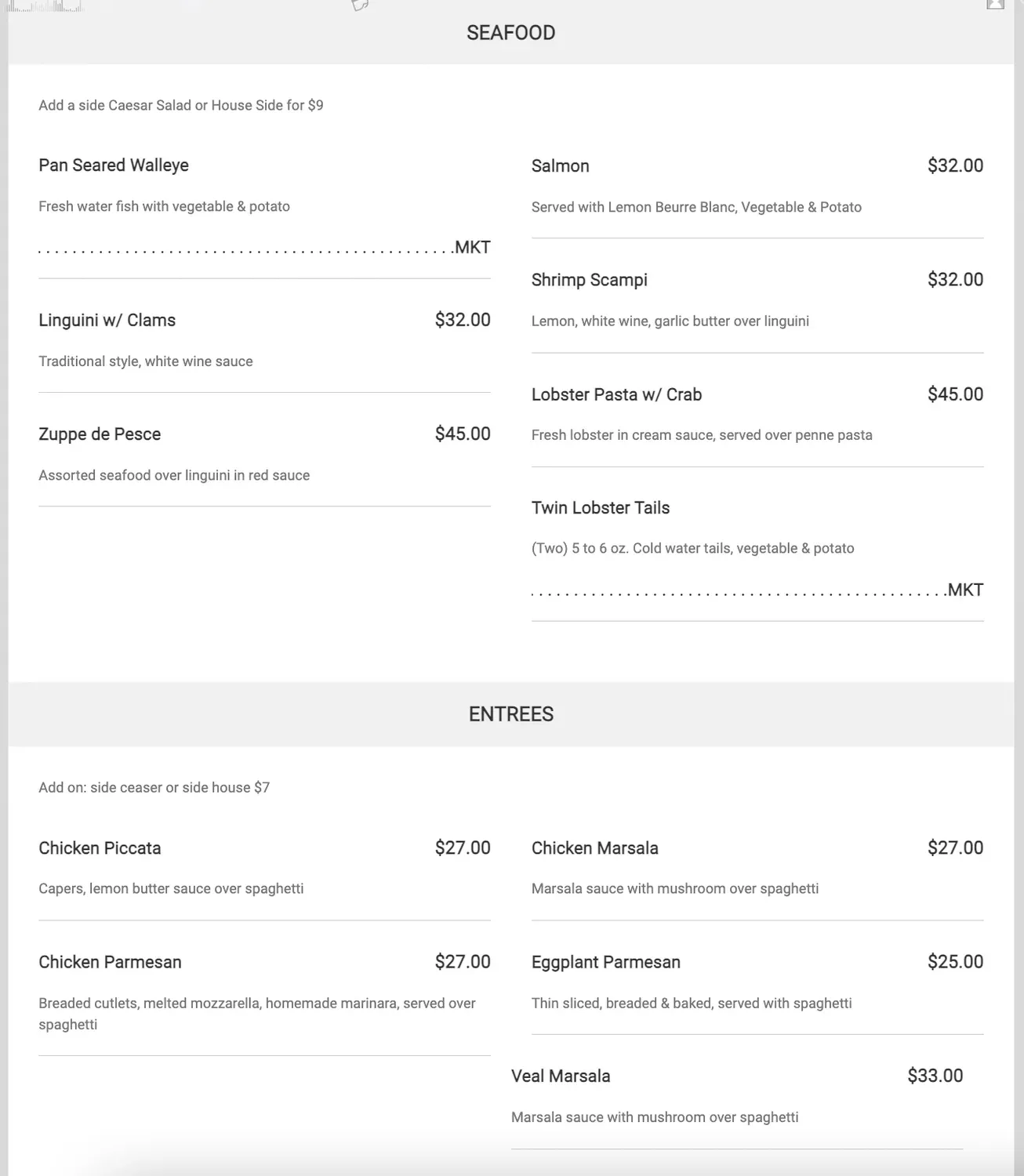Screen dimensions: 1024x1176
Task: Open the Salmon menu item
Action: click(560, 166)
